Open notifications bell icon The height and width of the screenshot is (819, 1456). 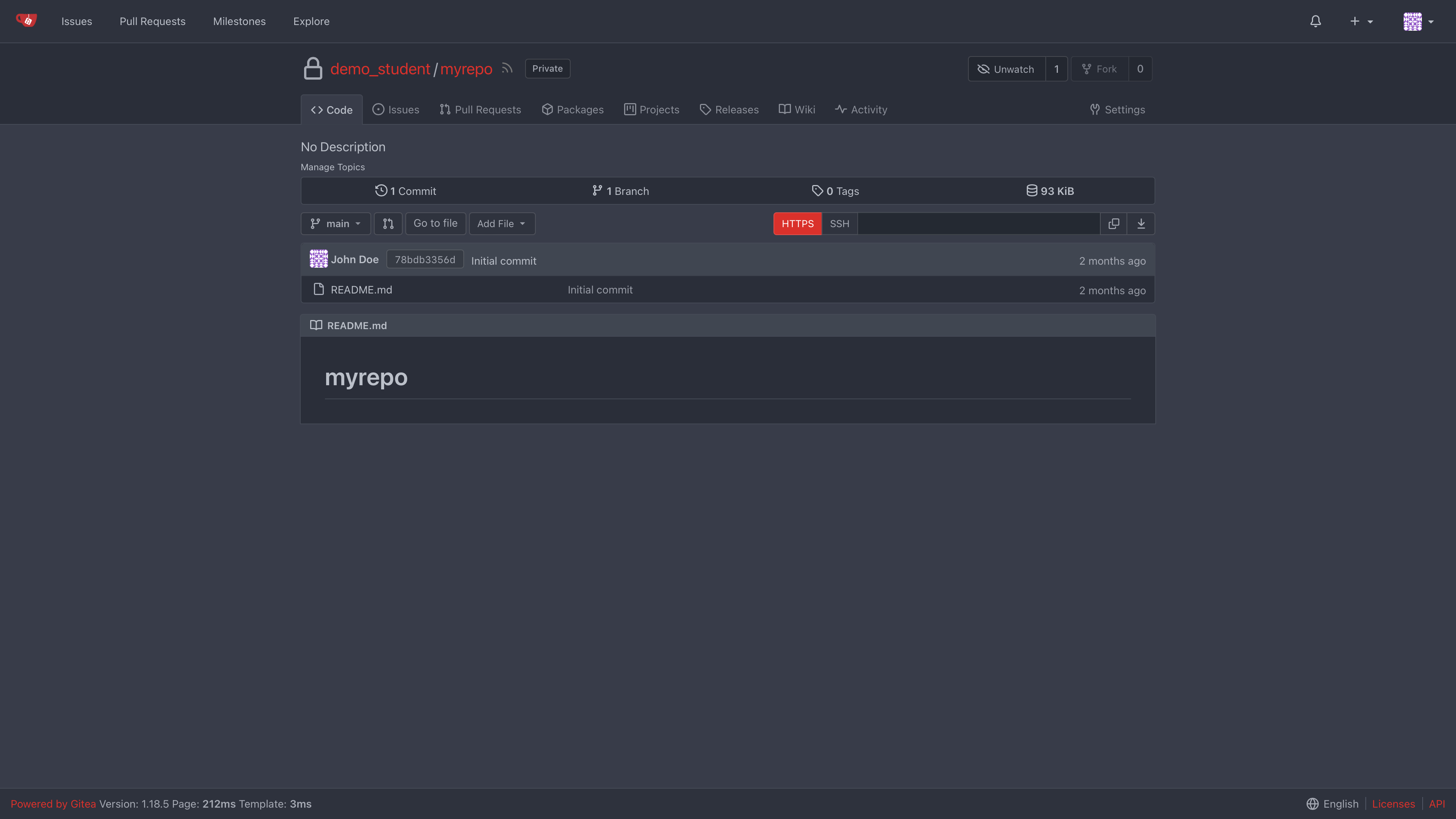[1315, 22]
